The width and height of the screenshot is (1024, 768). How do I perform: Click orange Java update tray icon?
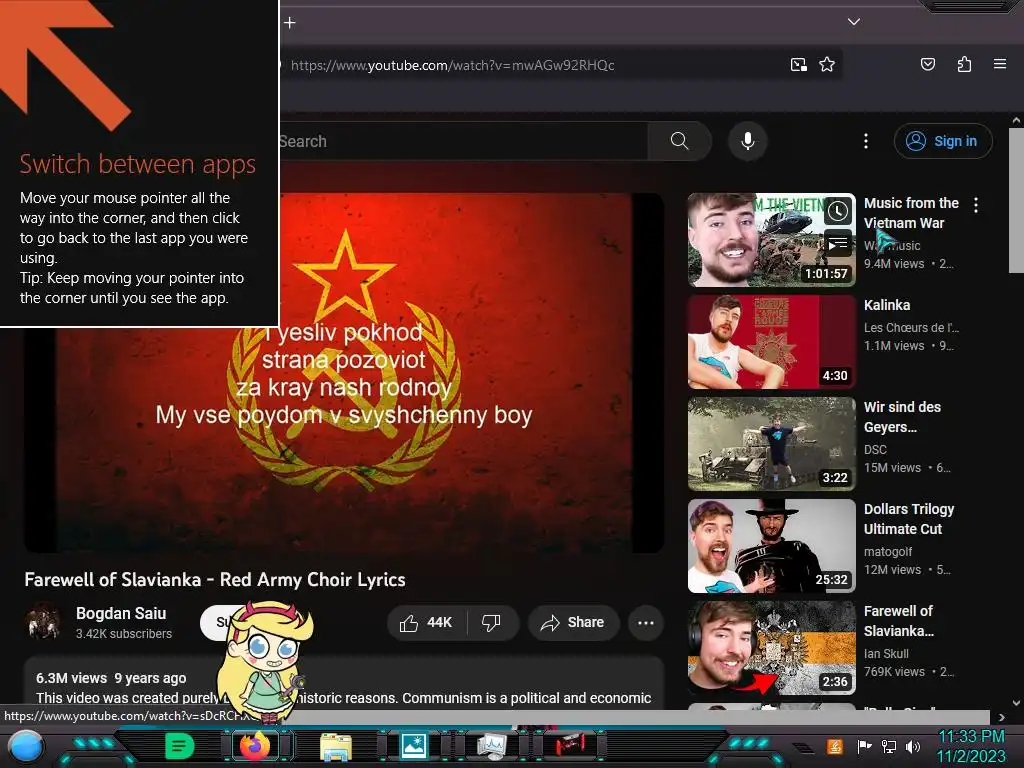coord(835,746)
